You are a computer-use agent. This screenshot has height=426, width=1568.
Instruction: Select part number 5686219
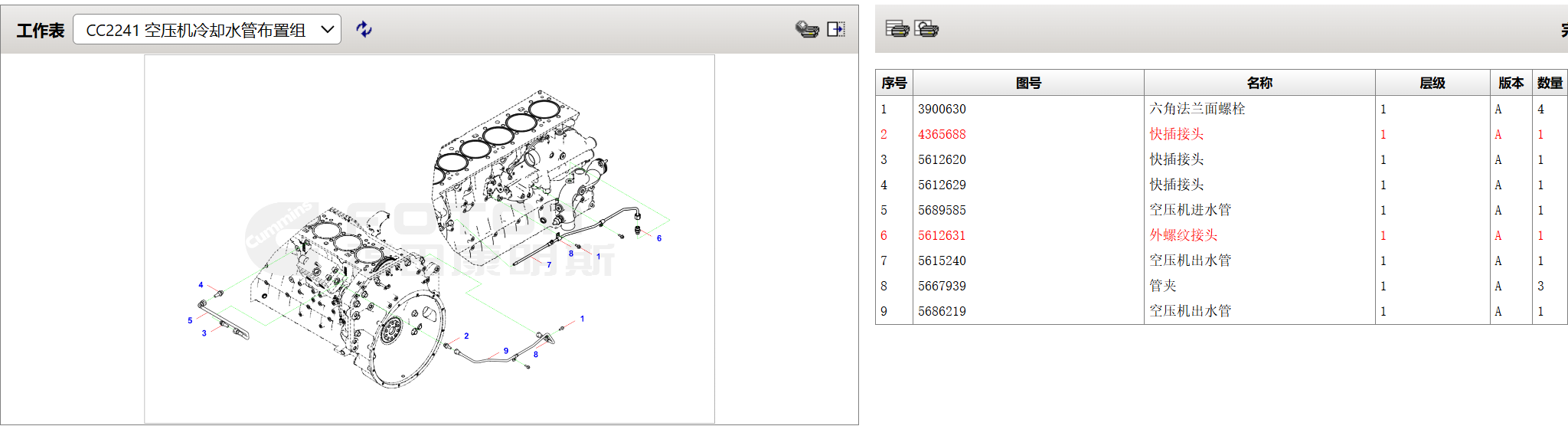coord(942,311)
